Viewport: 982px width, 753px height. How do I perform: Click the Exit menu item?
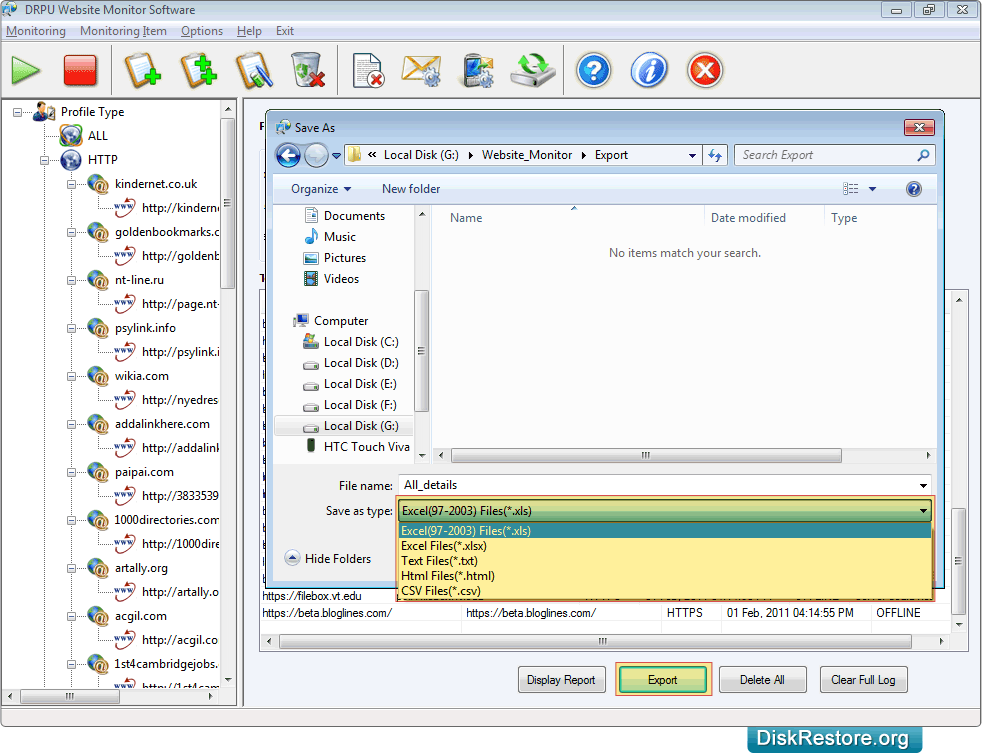click(285, 31)
